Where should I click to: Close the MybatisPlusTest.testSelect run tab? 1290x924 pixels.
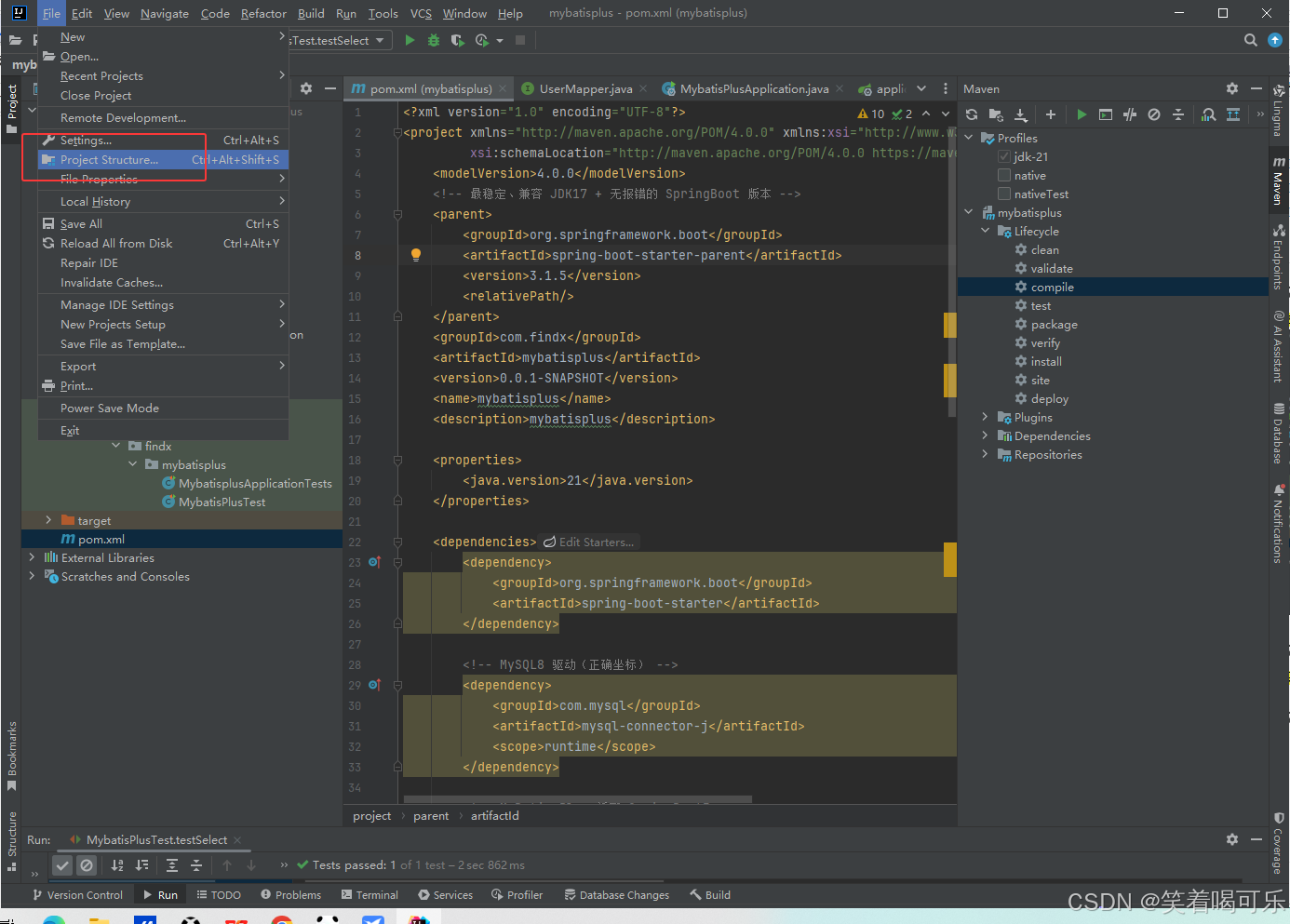(x=237, y=839)
